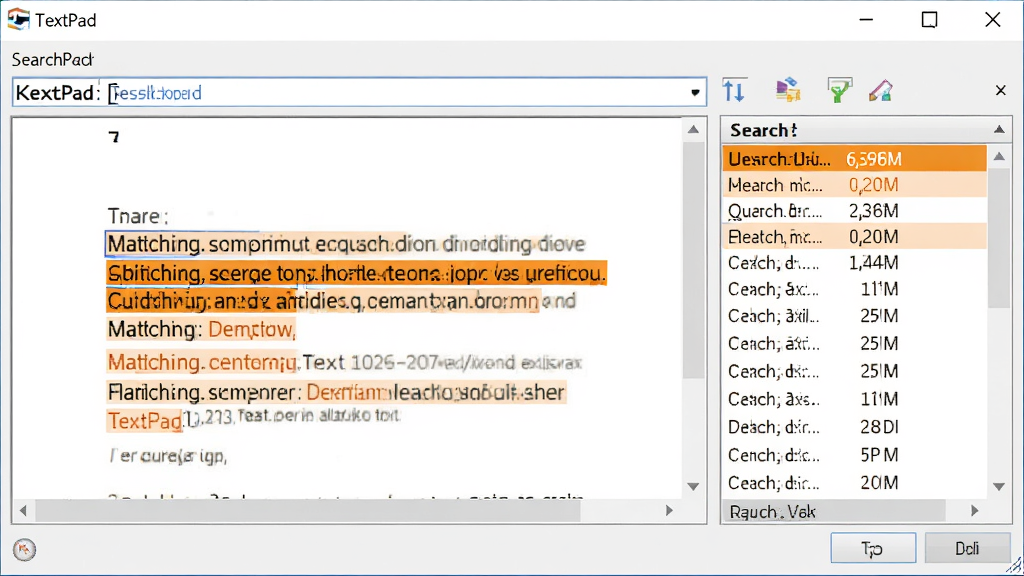Screen dimensions: 1024x576
Task: Close the SearchPad search bar
Action: pyautogui.click(x=1000, y=91)
